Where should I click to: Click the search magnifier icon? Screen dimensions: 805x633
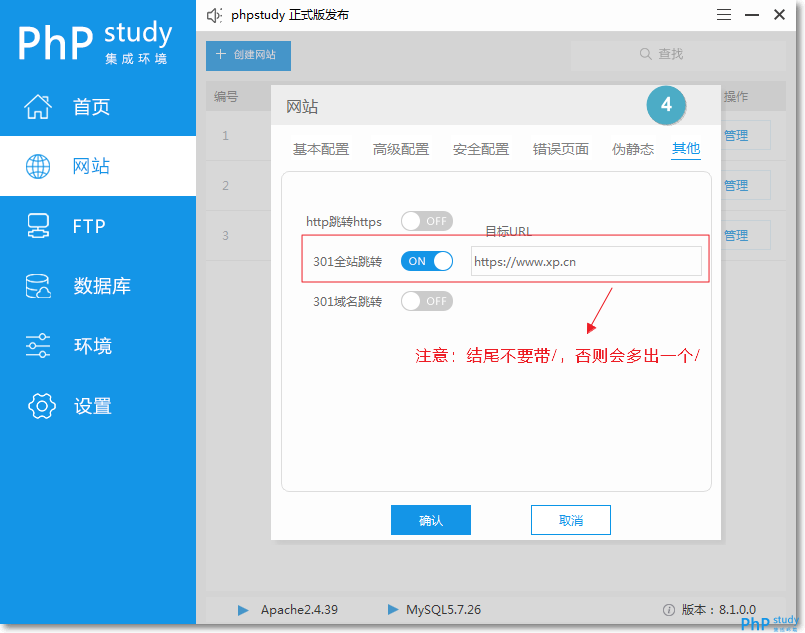pos(645,54)
